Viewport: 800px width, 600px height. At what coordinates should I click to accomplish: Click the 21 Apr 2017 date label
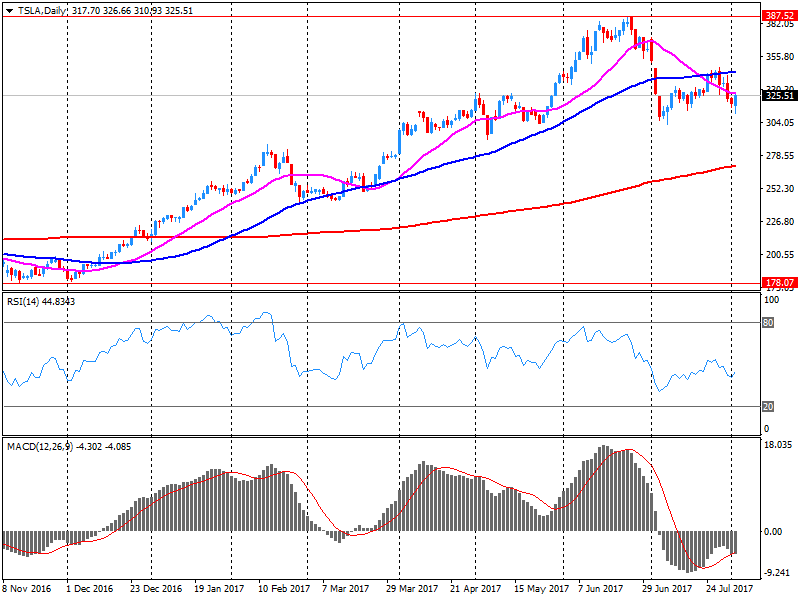click(x=476, y=589)
